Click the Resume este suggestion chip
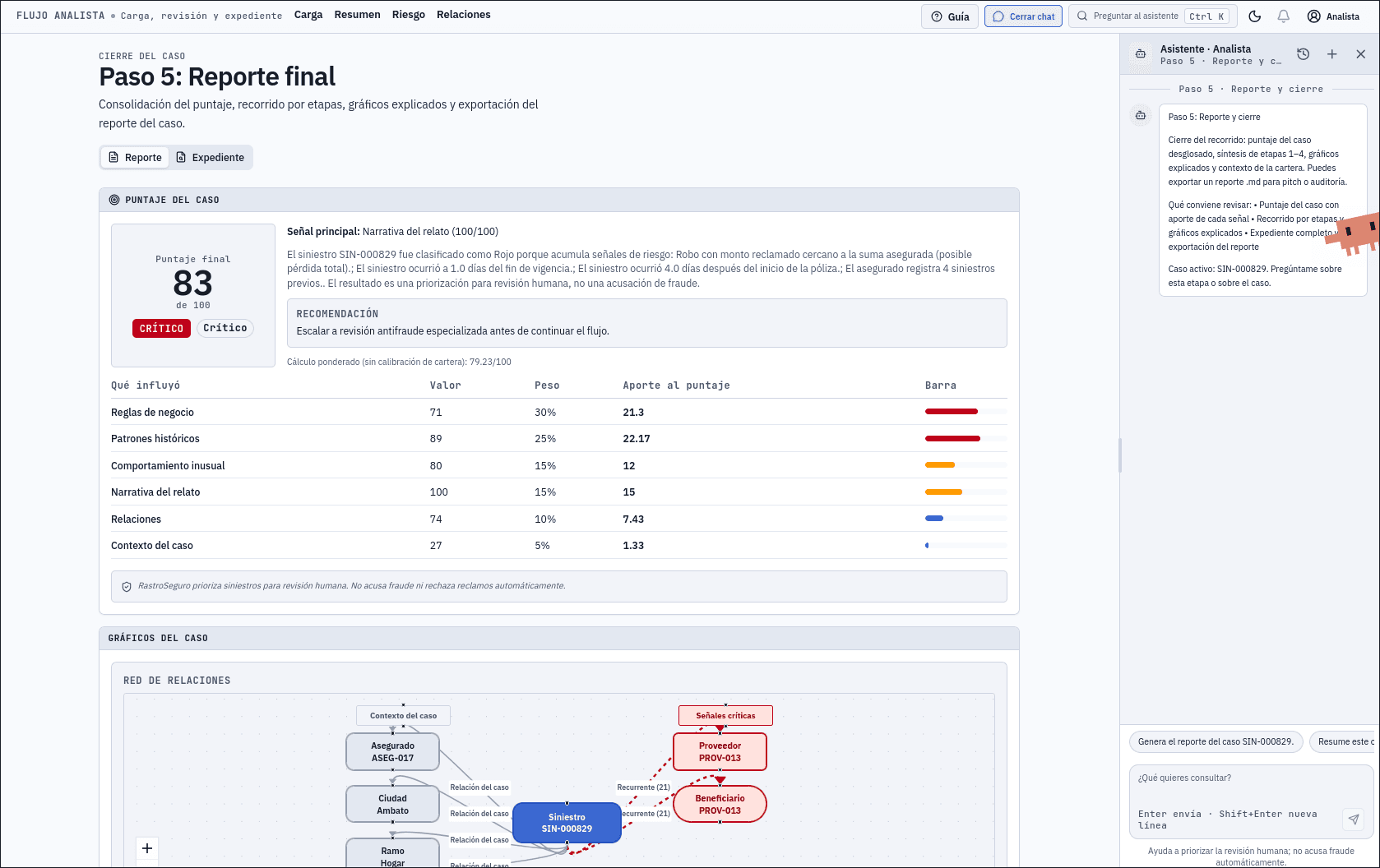1380x868 pixels. click(x=1344, y=741)
